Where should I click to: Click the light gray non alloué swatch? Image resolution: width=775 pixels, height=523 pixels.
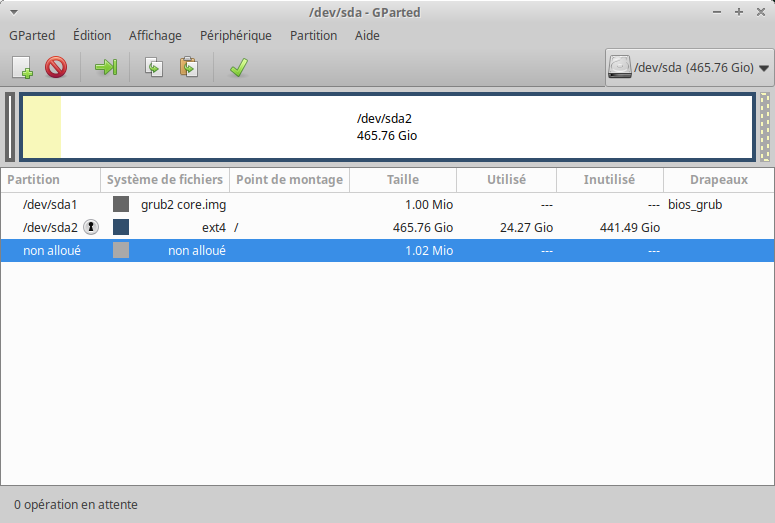pos(121,250)
